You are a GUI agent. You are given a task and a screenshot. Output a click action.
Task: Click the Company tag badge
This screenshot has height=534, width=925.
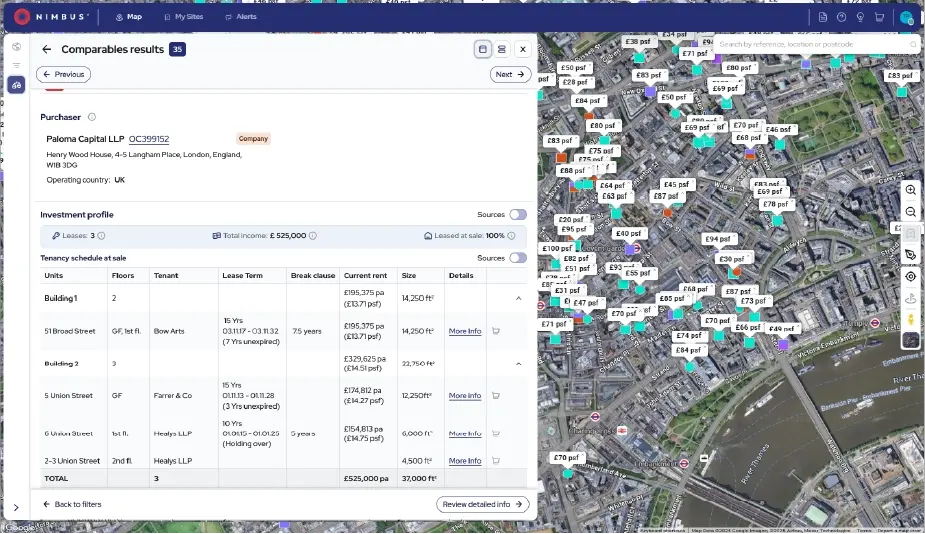point(254,139)
